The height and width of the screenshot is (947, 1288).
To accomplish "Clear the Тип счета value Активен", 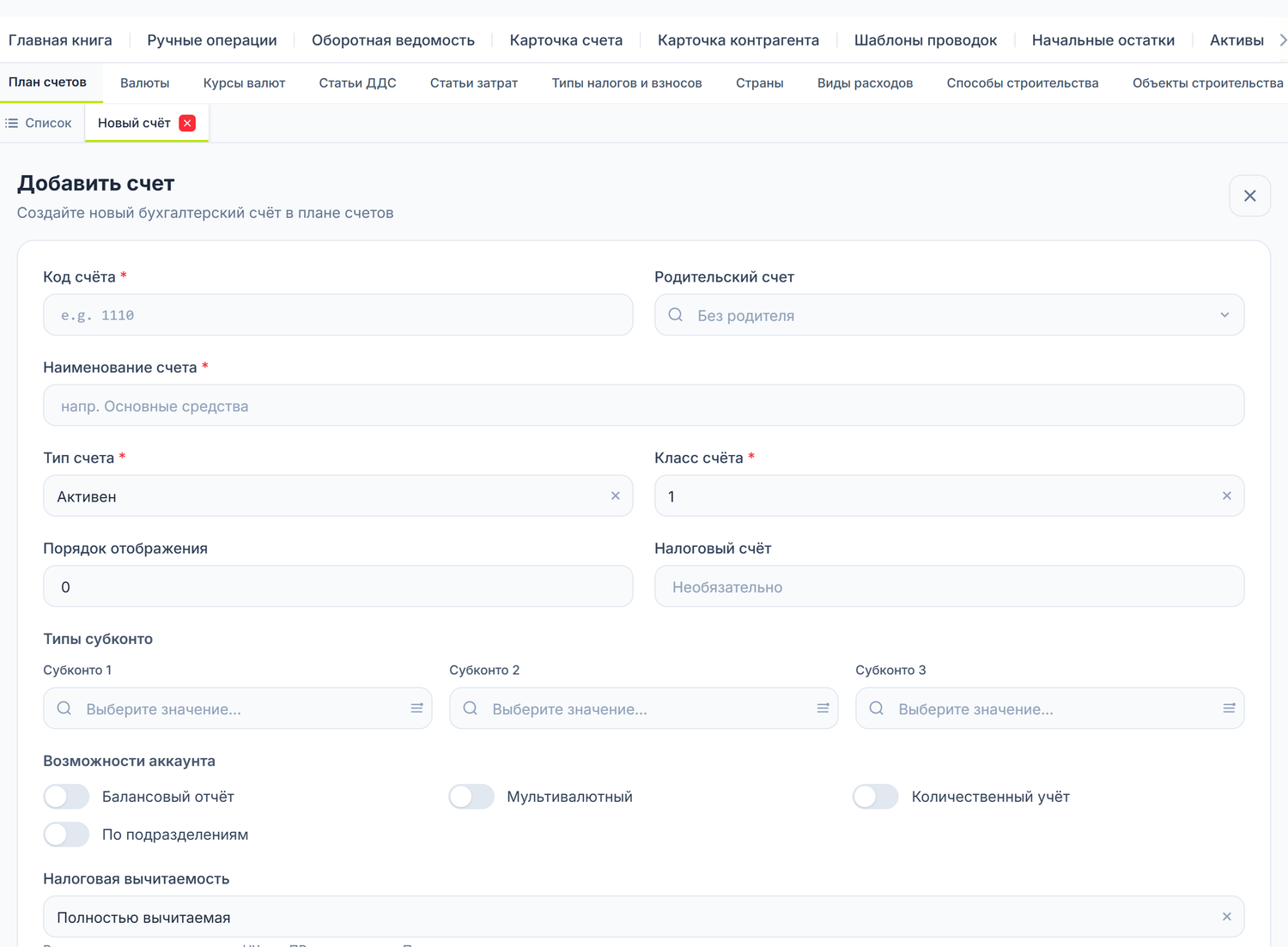I will point(615,496).
